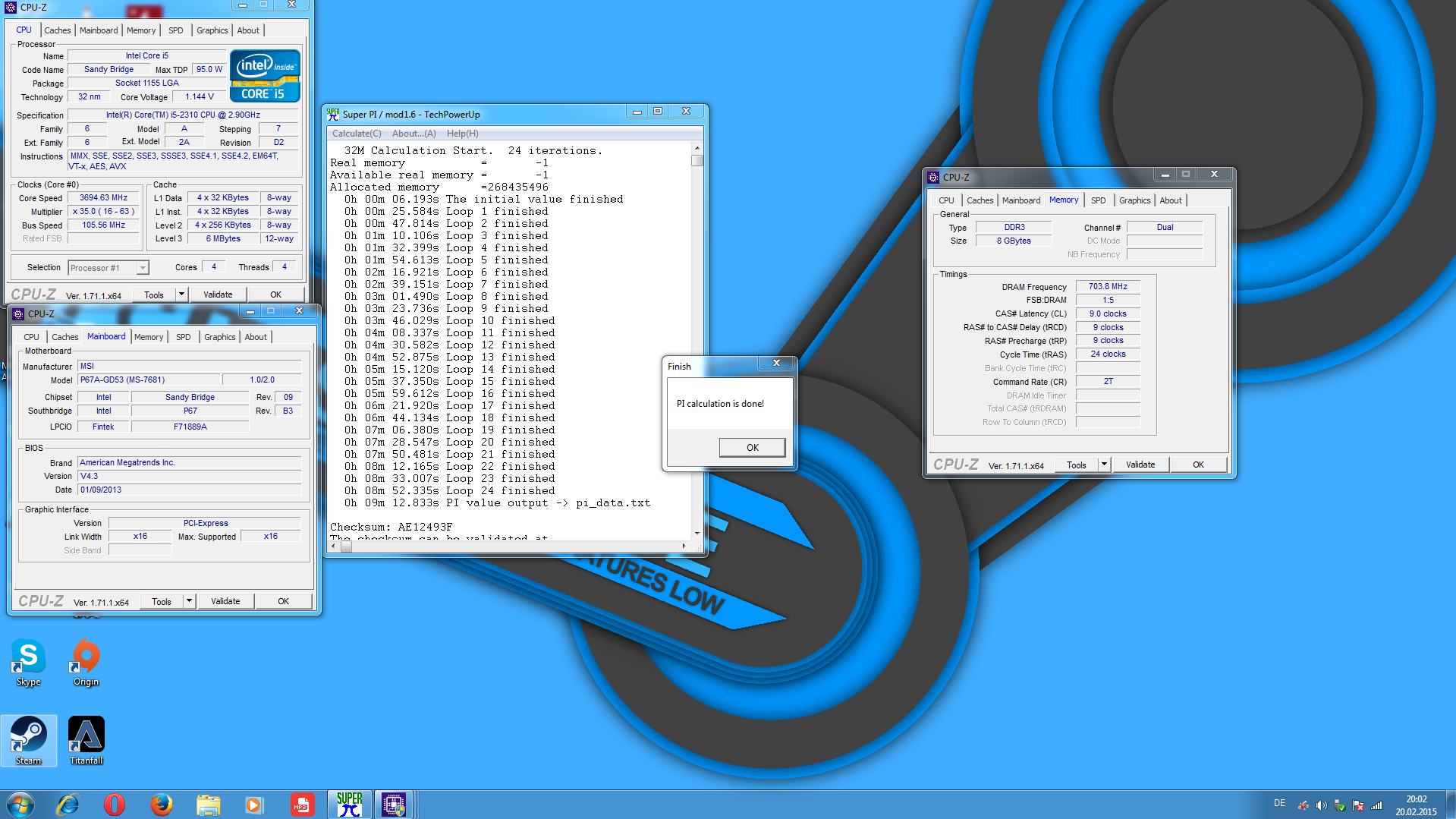
Task: Click the Core Speed 3694.63 MHz field
Action: click(x=104, y=197)
